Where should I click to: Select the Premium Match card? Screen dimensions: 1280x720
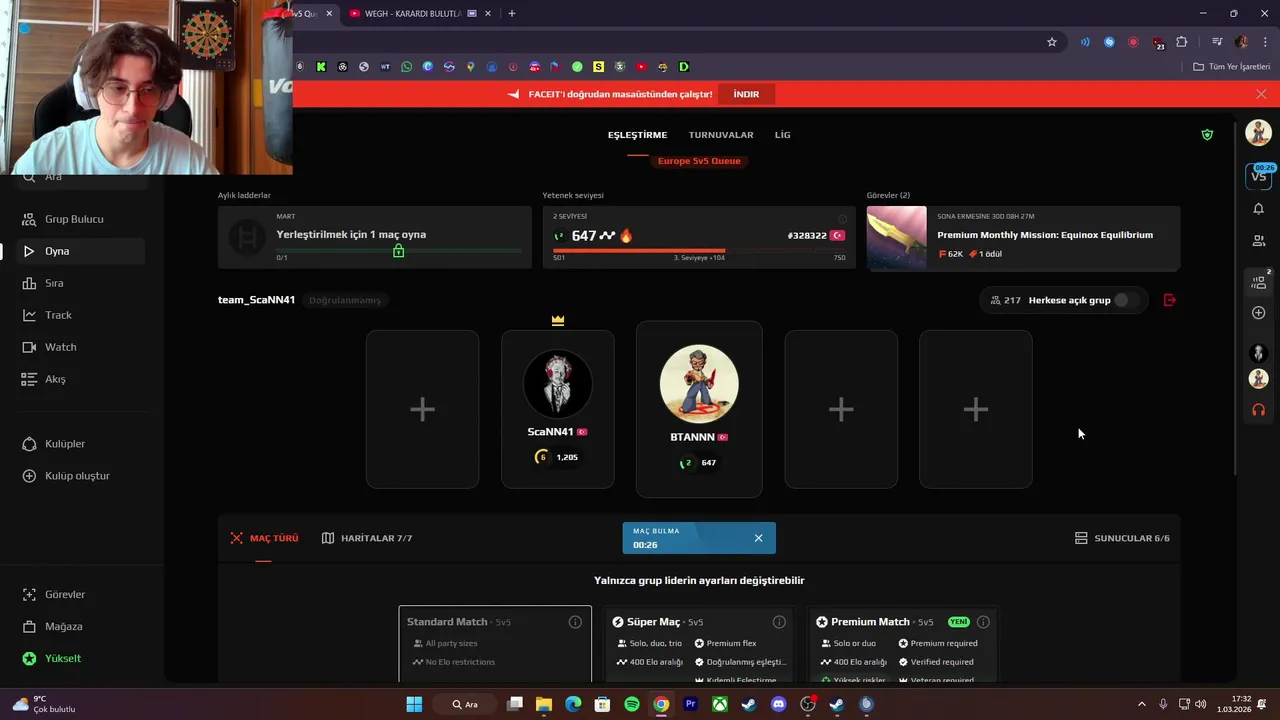[902, 644]
